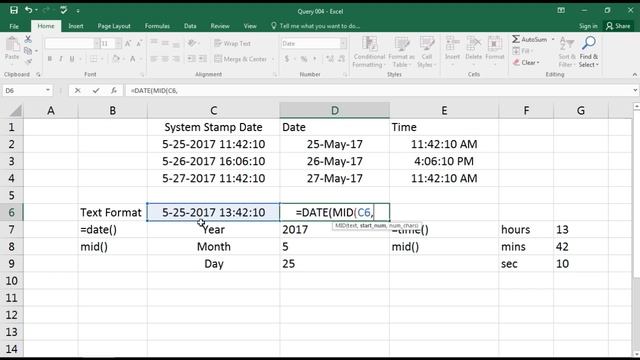Toggle Underline formatting
640x360 pixels.
72,59
